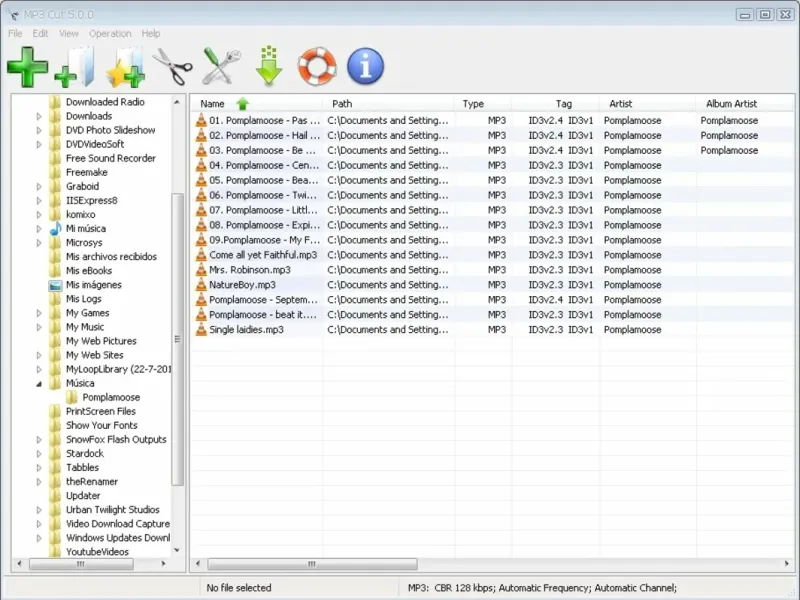Screen dimensions: 800x600
Task: Click VLC icon of NatureBoy.mp3
Action: coord(202,285)
